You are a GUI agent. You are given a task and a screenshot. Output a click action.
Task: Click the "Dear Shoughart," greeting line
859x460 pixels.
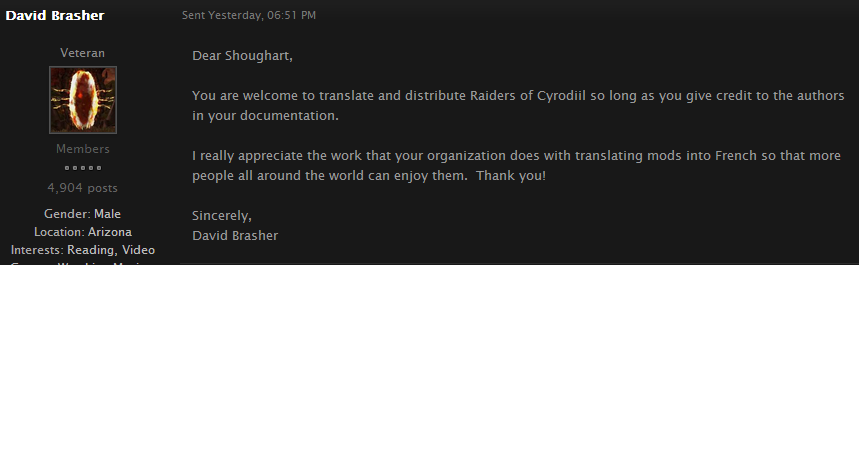coord(242,56)
